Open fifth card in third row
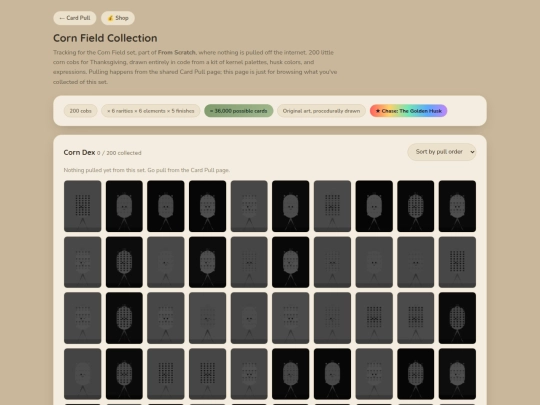The image size is (540, 405). tap(249, 318)
